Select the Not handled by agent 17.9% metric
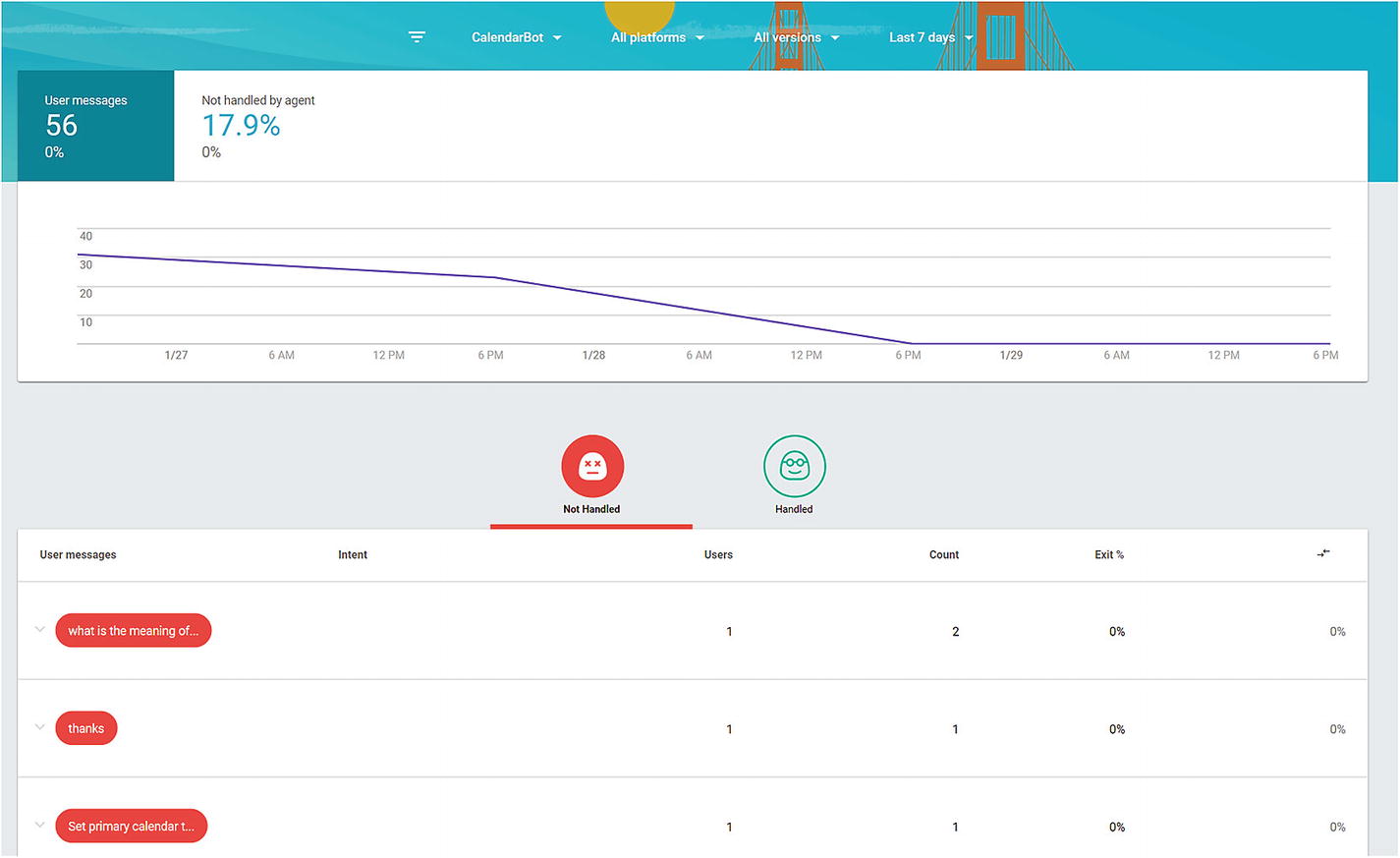 [x=257, y=126]
